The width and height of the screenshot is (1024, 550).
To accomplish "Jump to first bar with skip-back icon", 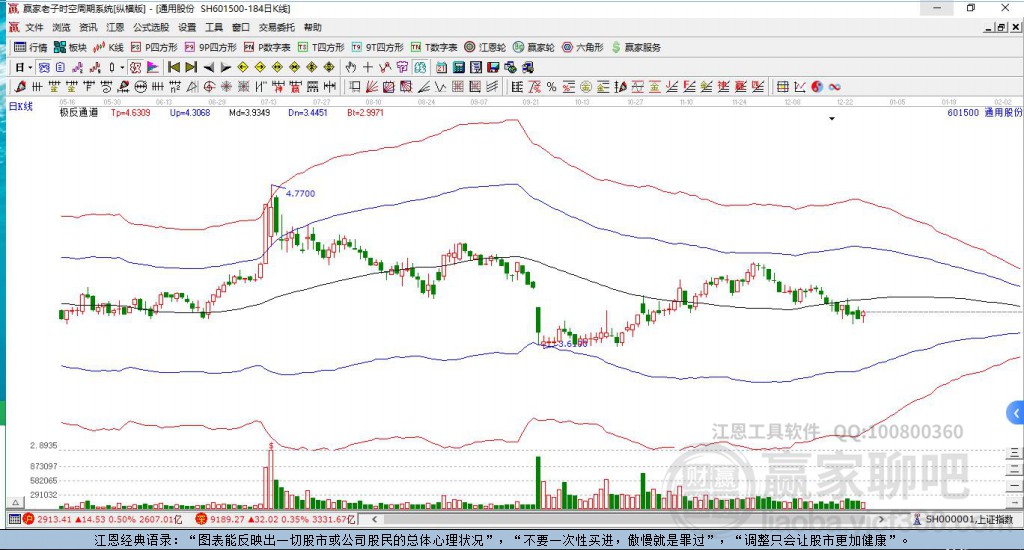I will point(174,67).
